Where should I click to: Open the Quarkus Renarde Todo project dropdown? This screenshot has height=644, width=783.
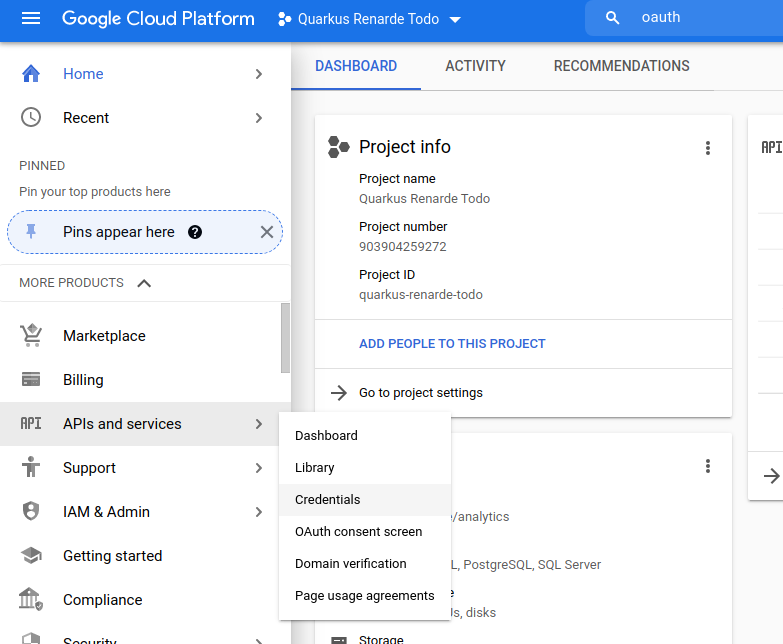pos(369,19)
